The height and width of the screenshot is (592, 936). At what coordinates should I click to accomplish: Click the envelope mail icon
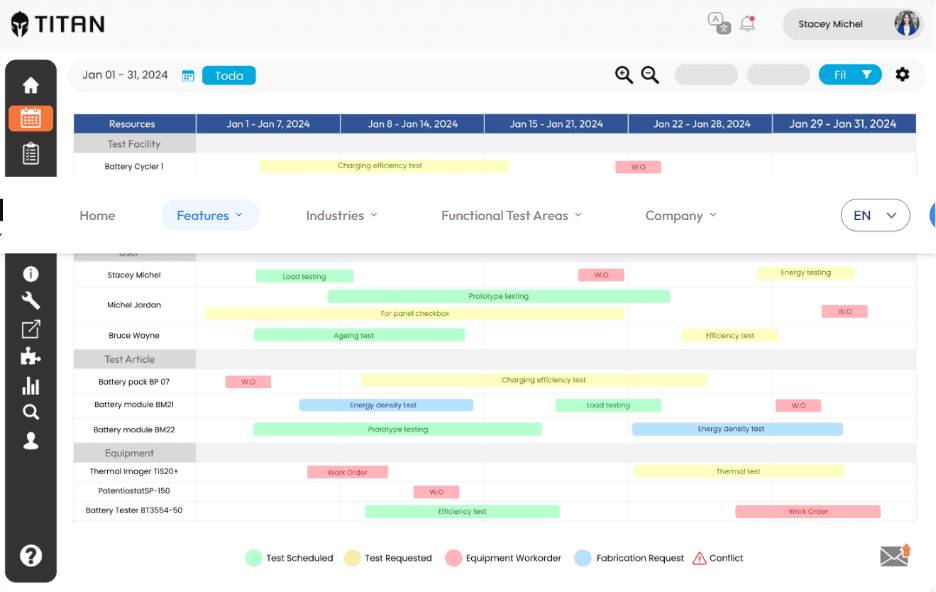(895, 555)
